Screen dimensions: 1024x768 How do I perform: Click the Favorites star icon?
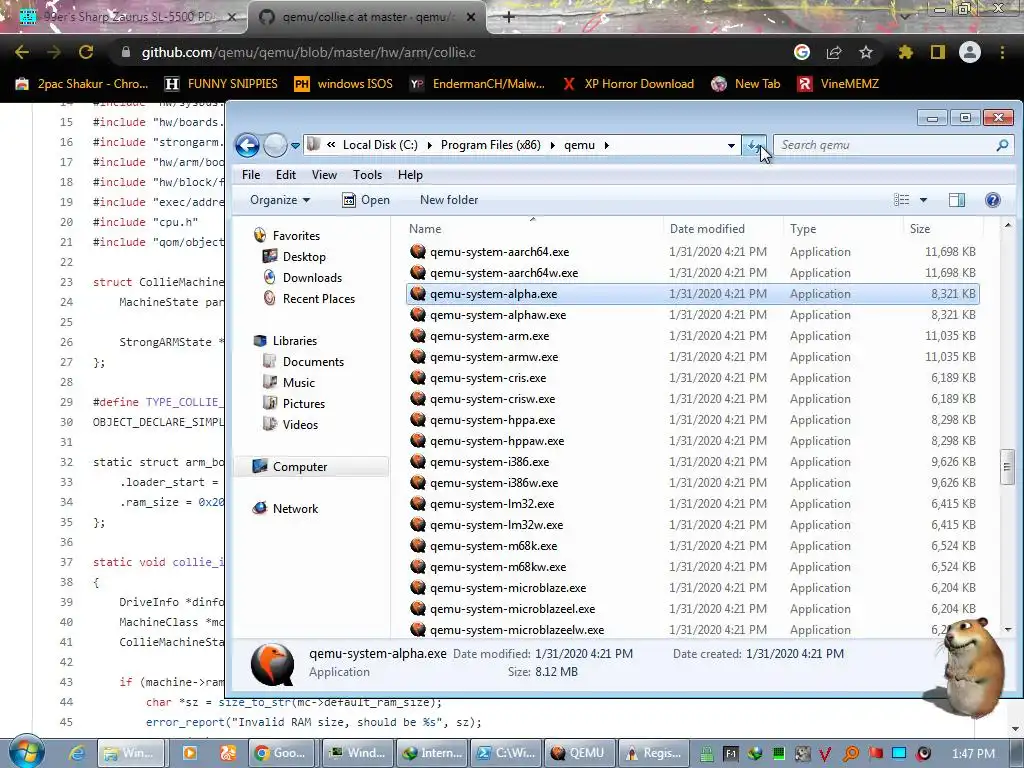260,236
